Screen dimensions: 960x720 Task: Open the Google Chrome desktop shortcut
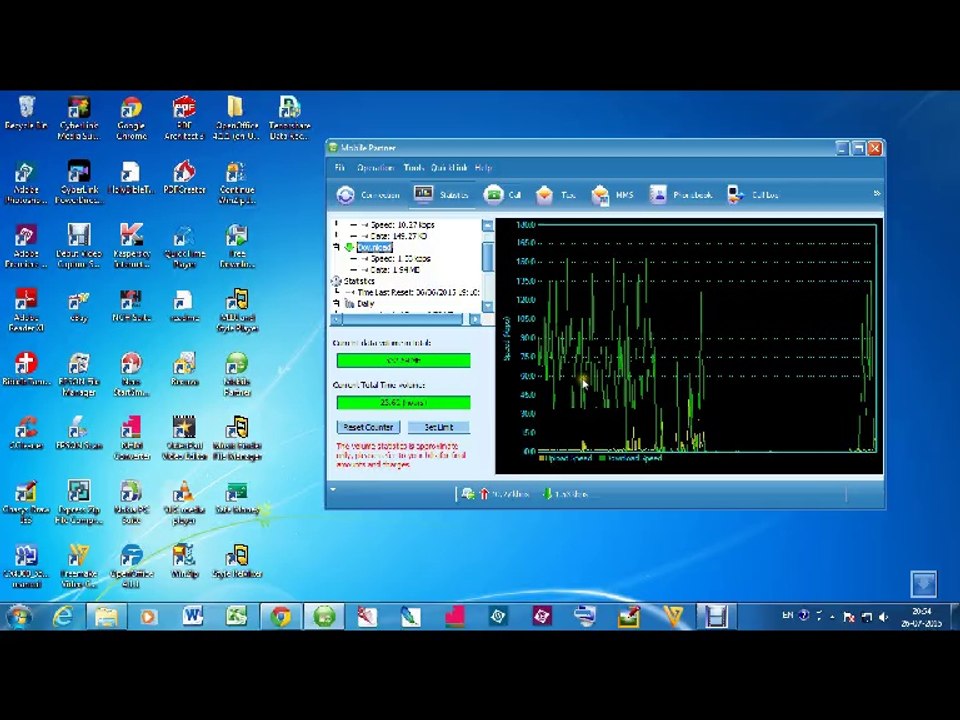pos(131,118)
